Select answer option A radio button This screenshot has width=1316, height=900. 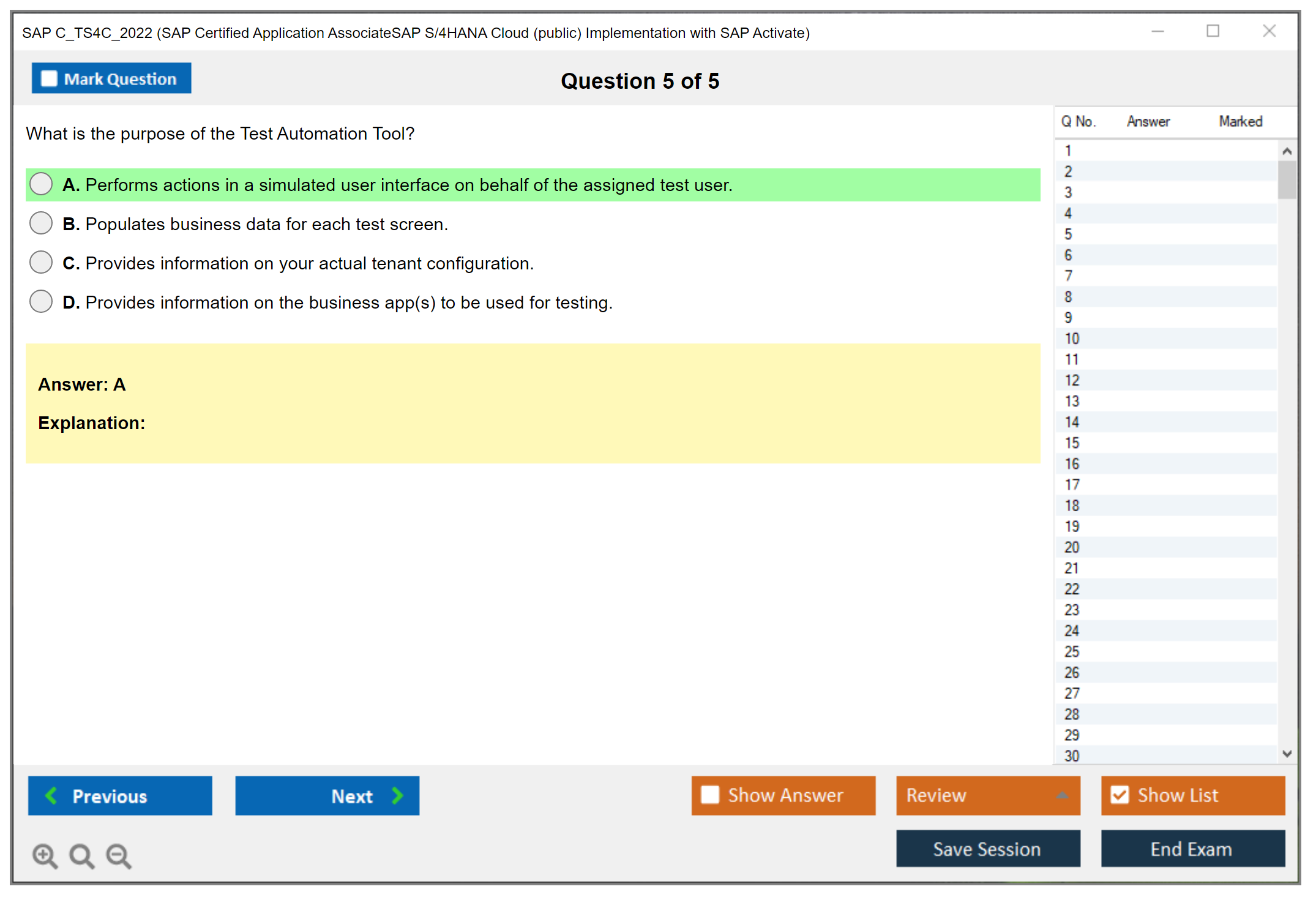41,184
